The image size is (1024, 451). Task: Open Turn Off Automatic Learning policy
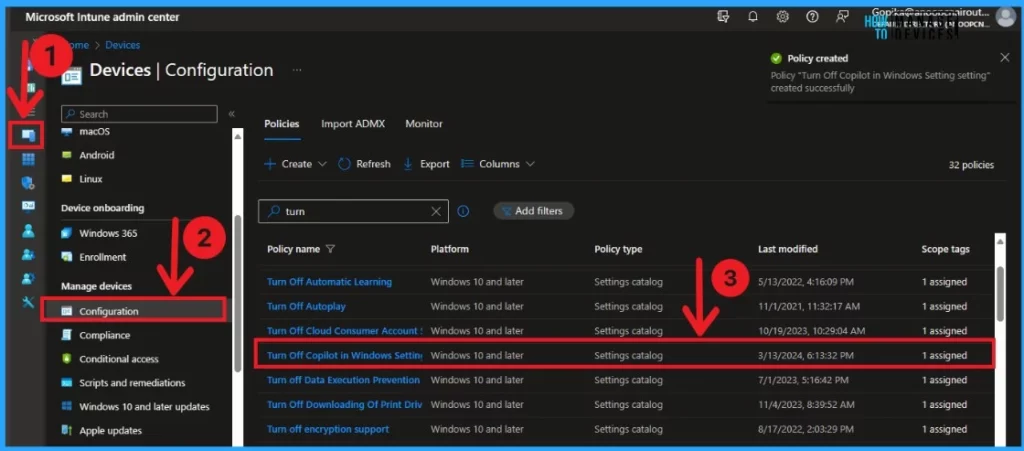click(329, 282)
